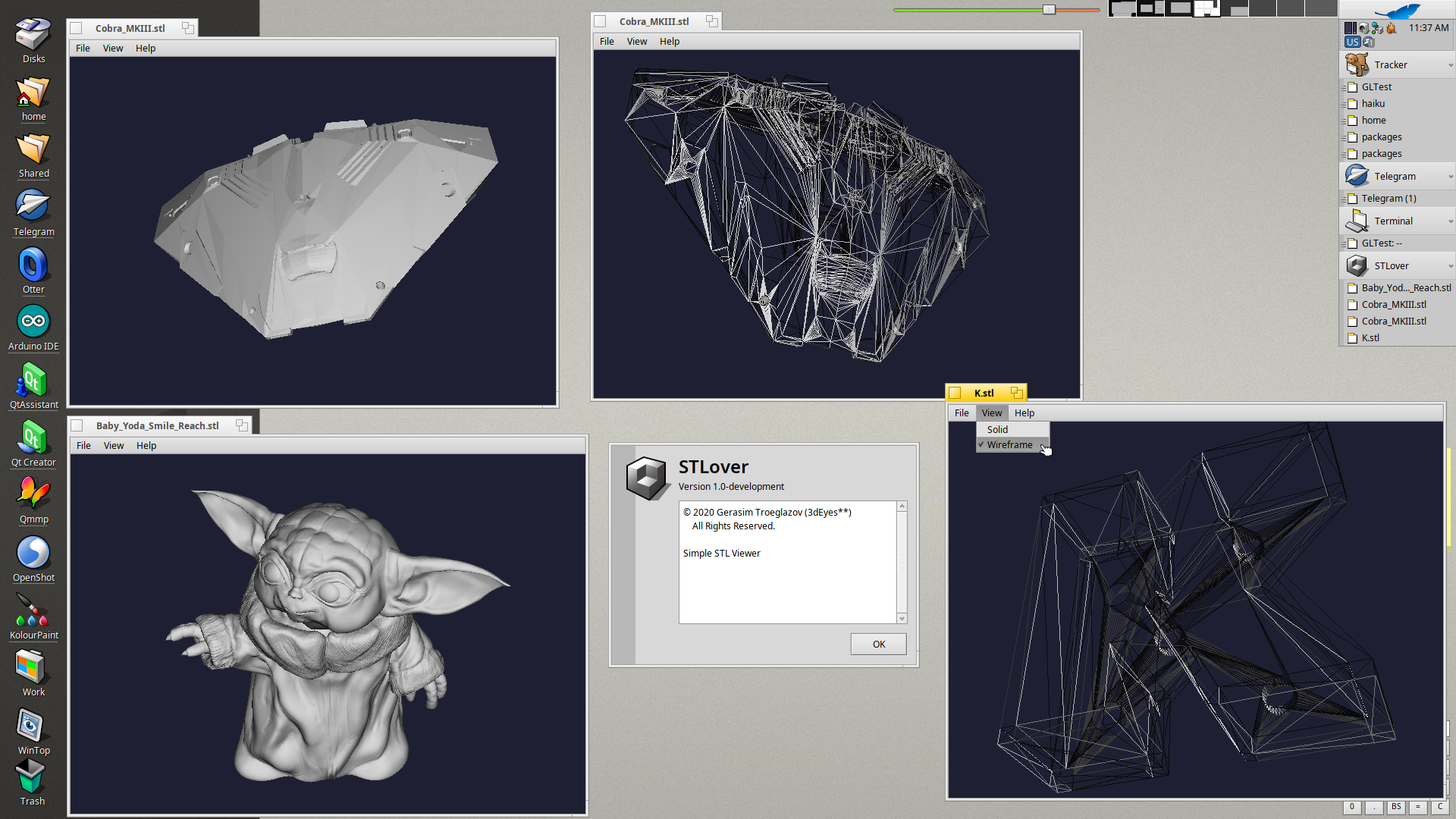Open View menu in Baby_Yoda_Smile_Reach.stl window
Image resolution: width=1456 pixels, height=819 pixels.
tap(114, 446)
